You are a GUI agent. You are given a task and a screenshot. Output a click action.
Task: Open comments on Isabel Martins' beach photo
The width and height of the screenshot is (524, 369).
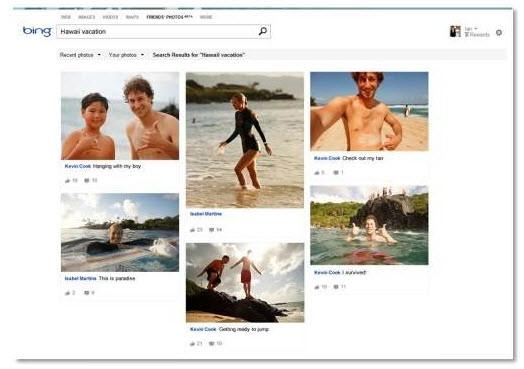(212, 230)
